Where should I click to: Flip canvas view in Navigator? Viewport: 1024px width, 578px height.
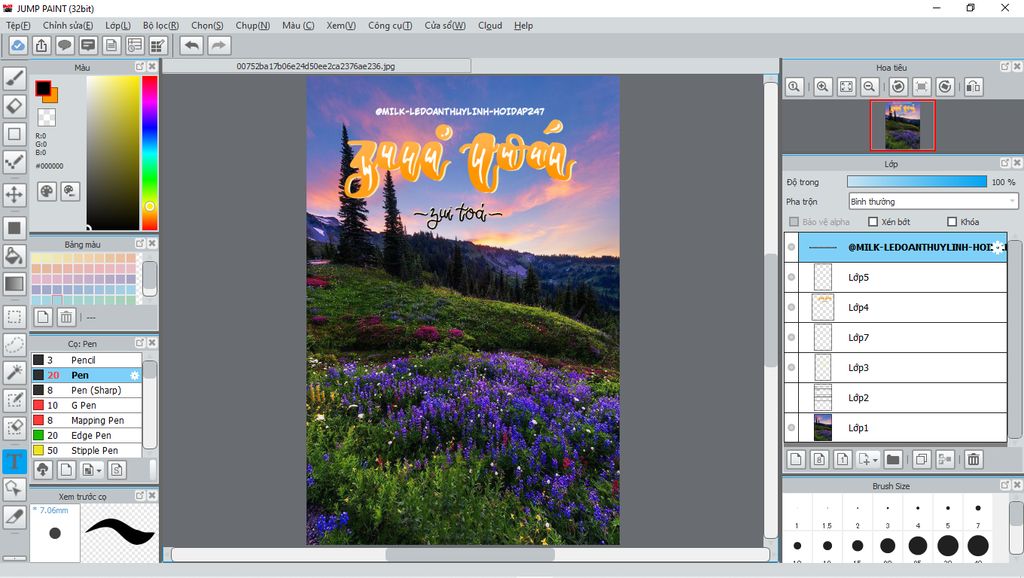pos(974,86)
